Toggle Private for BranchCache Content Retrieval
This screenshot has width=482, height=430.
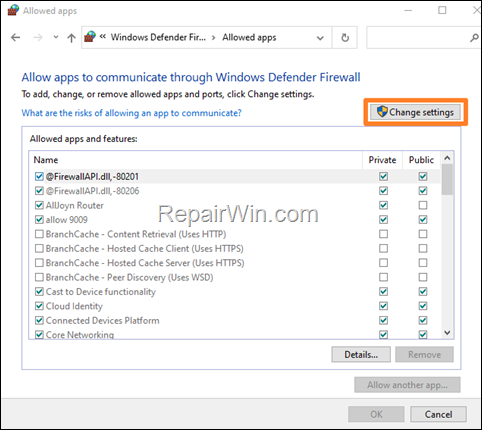coord(384,234)
